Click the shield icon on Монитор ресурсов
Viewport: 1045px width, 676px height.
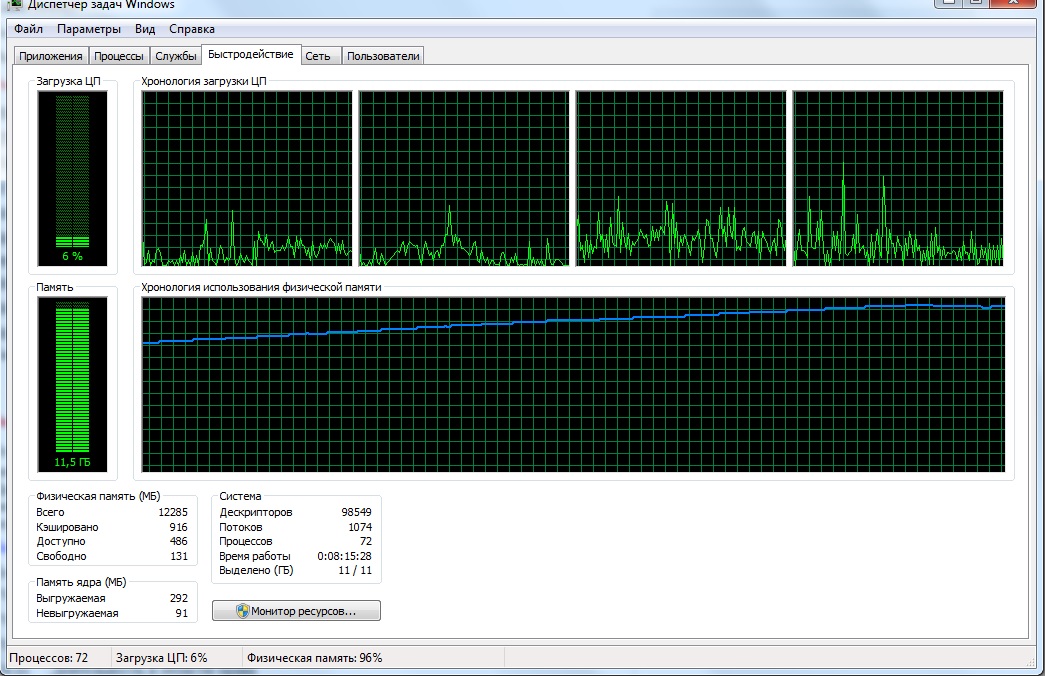point(243,611)
